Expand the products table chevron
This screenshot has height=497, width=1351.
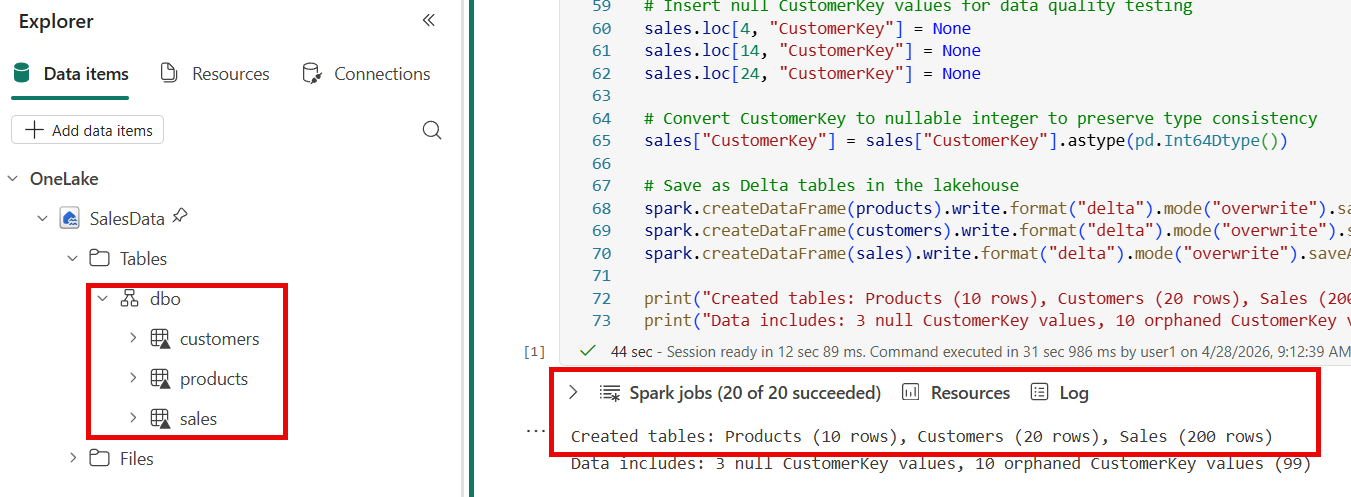[133, 378]
